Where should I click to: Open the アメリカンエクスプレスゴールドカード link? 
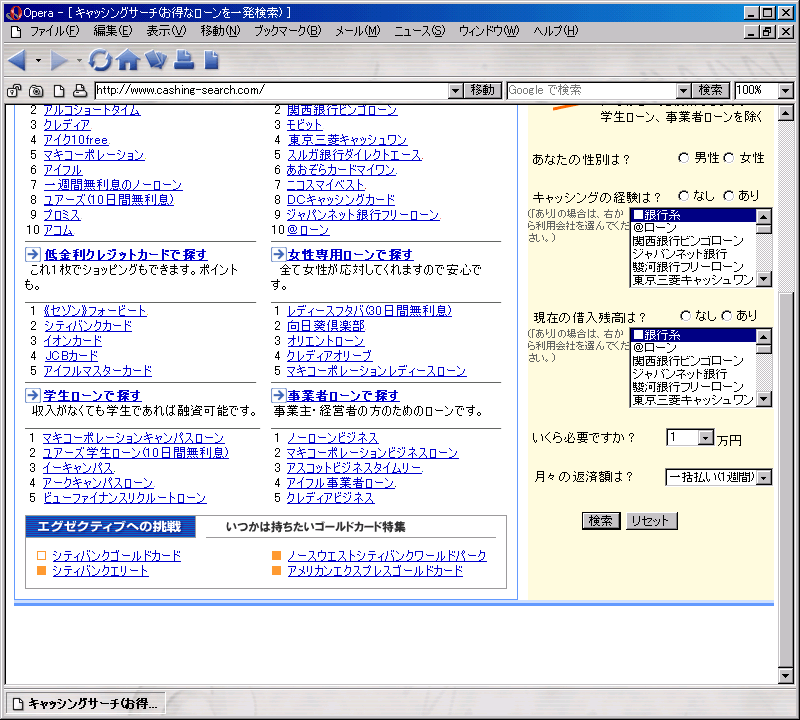(376, 571)
